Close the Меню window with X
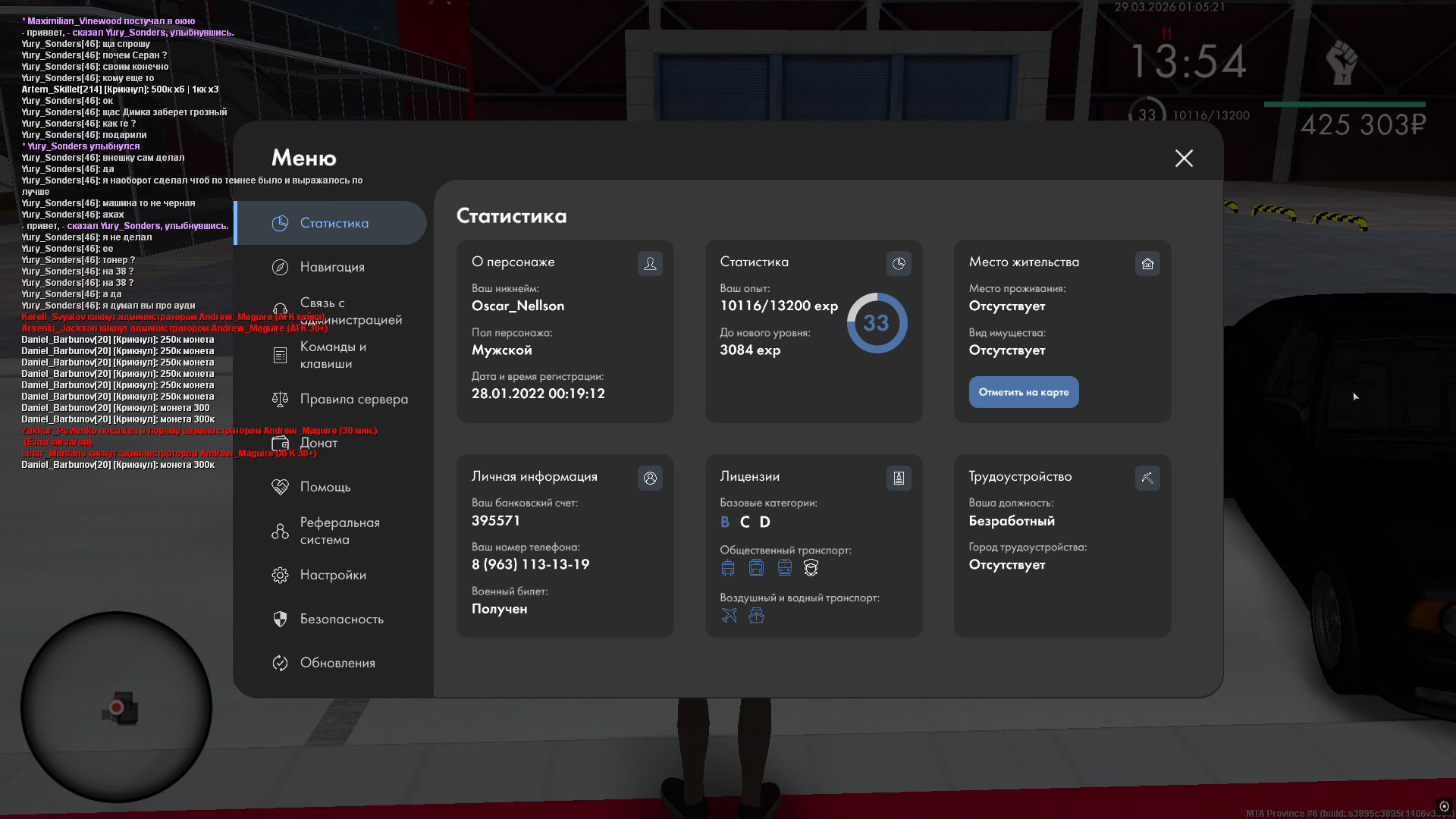 coord(1184,158)
